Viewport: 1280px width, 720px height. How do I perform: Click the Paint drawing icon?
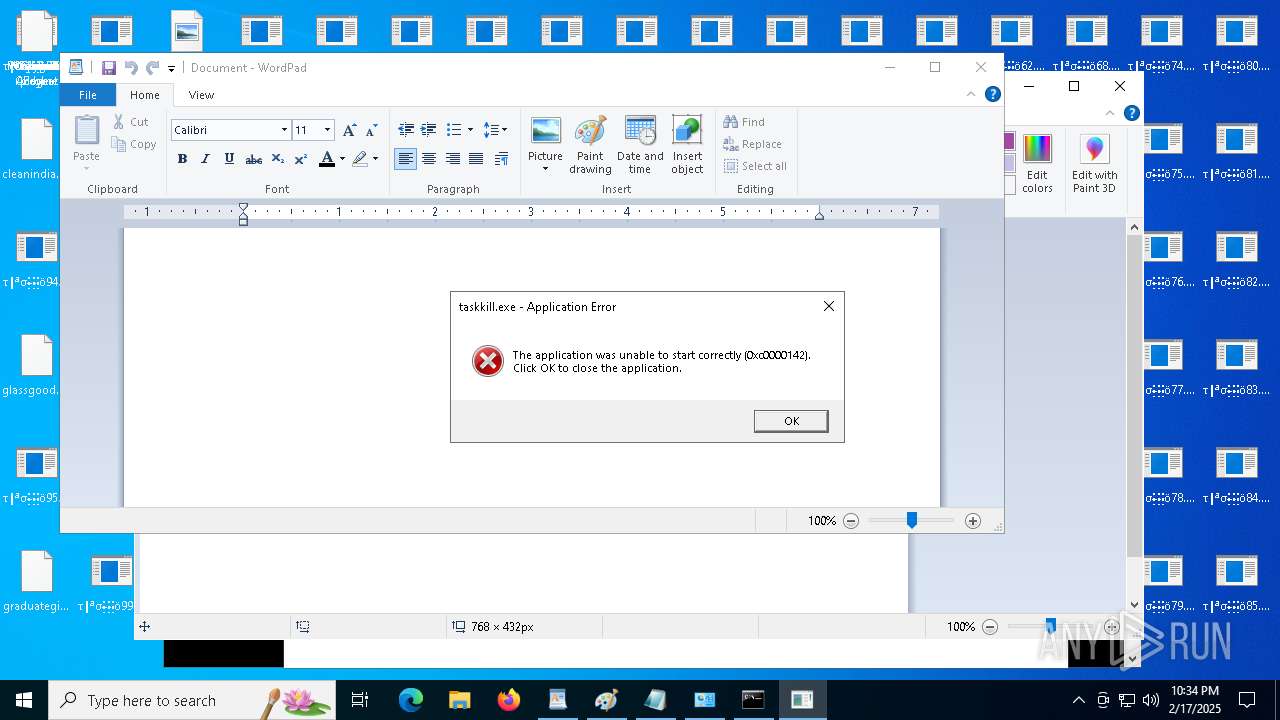click(x=590, y=145)
